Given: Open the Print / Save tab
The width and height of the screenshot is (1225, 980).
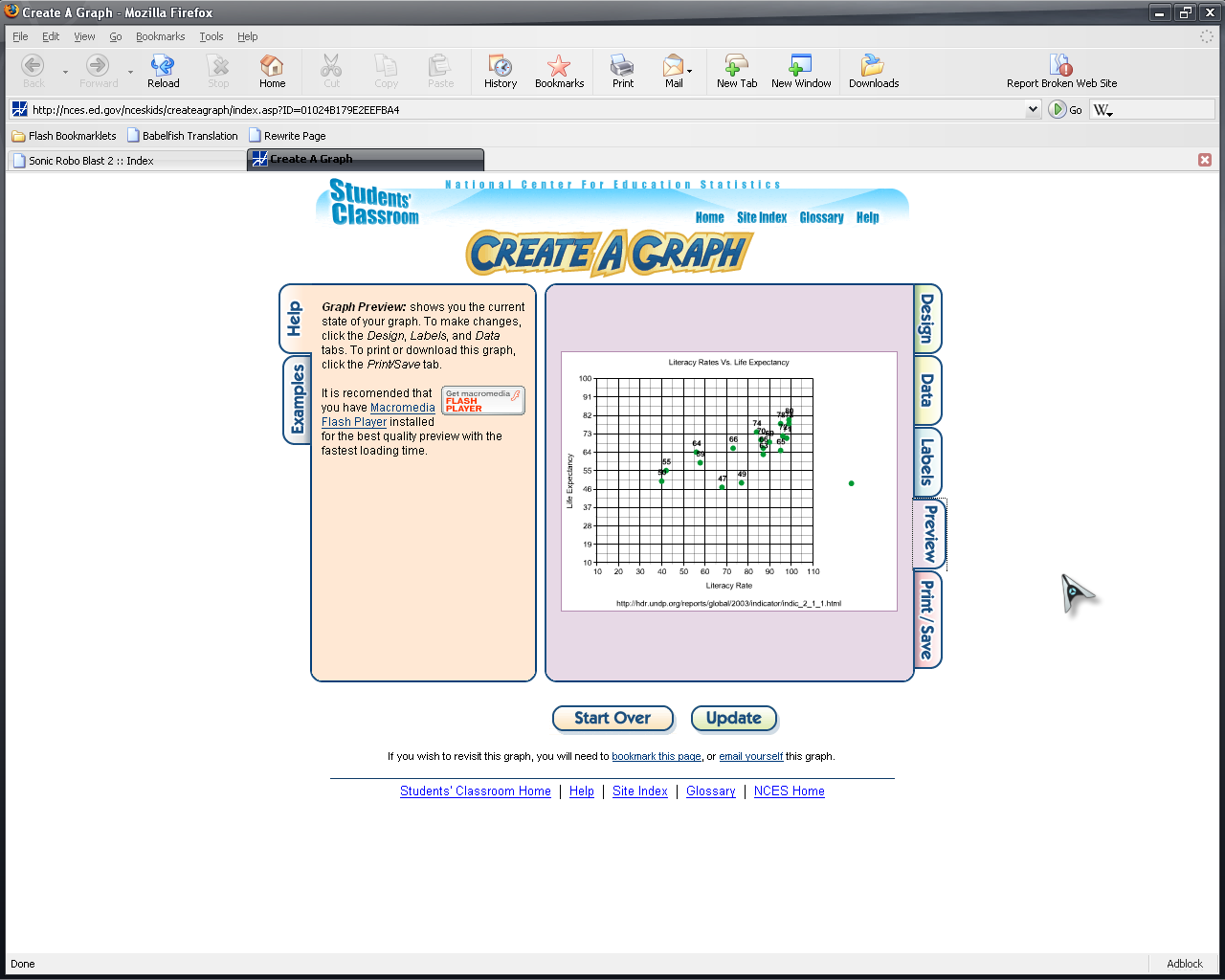Looking at the screenshot, I should (927, 620).
